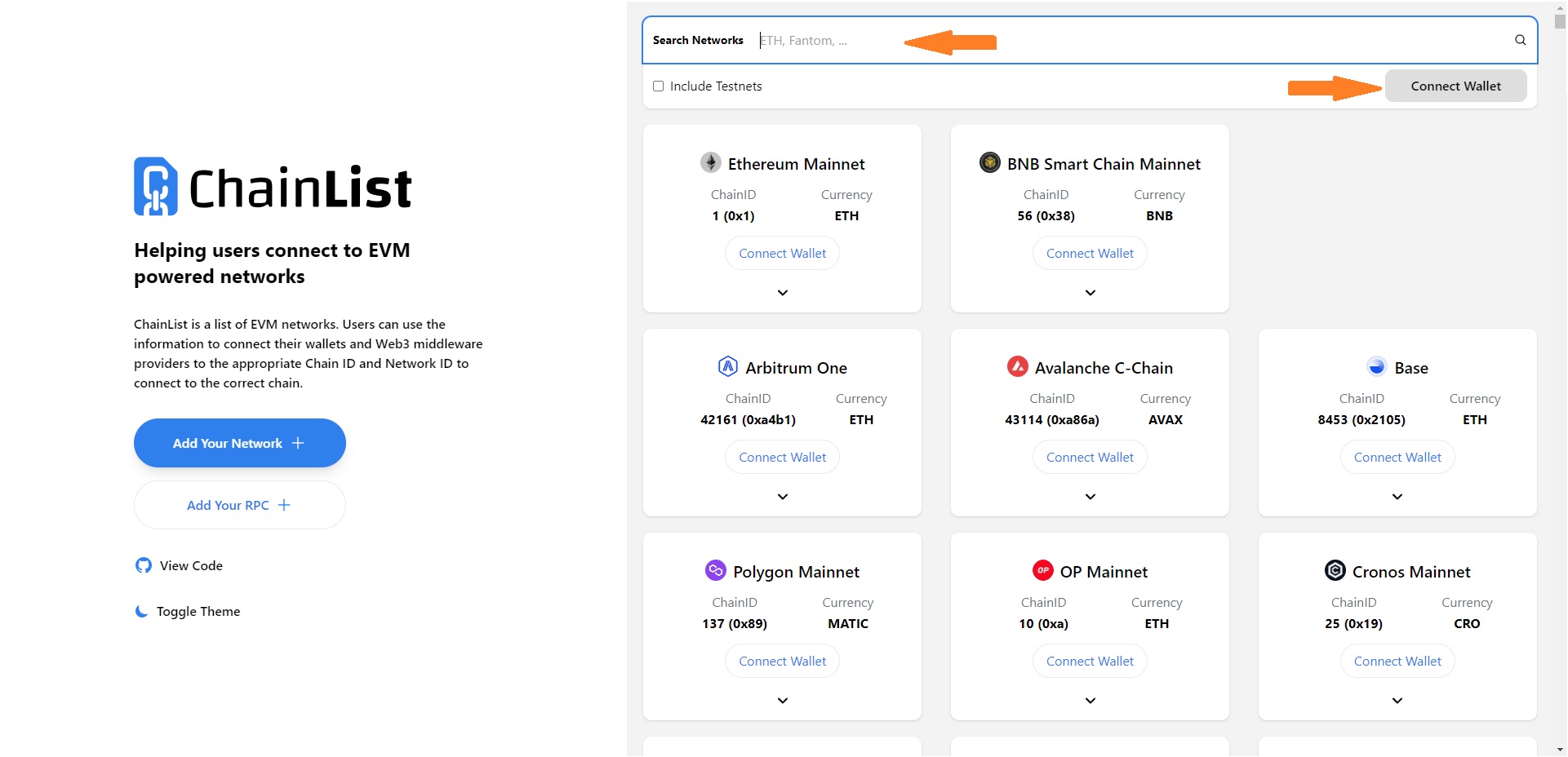The height and width of the screenshot is (757, 1568).
Task: Connect wallet to Cronos Mainnet
Action: (x=1397, y=662)
